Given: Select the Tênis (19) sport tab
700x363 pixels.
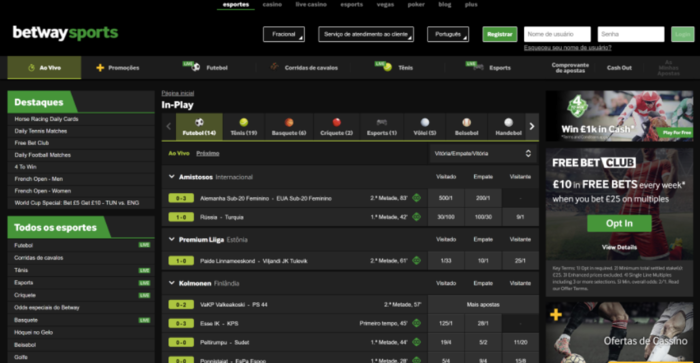Looking at the screenshot, I should tap(244, 126).
